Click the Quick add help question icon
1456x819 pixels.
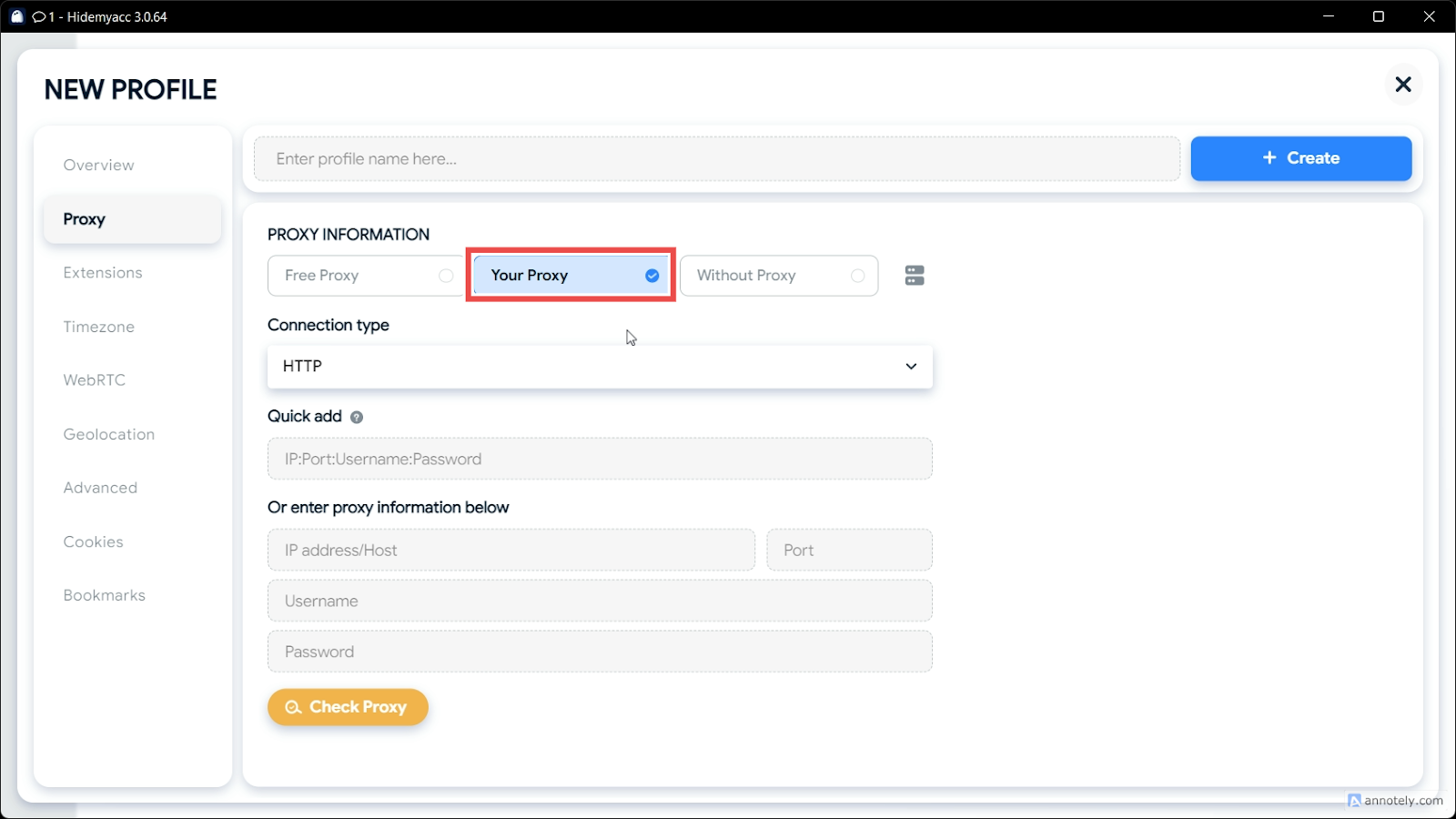pyautogui.click(x=357, y=417)
